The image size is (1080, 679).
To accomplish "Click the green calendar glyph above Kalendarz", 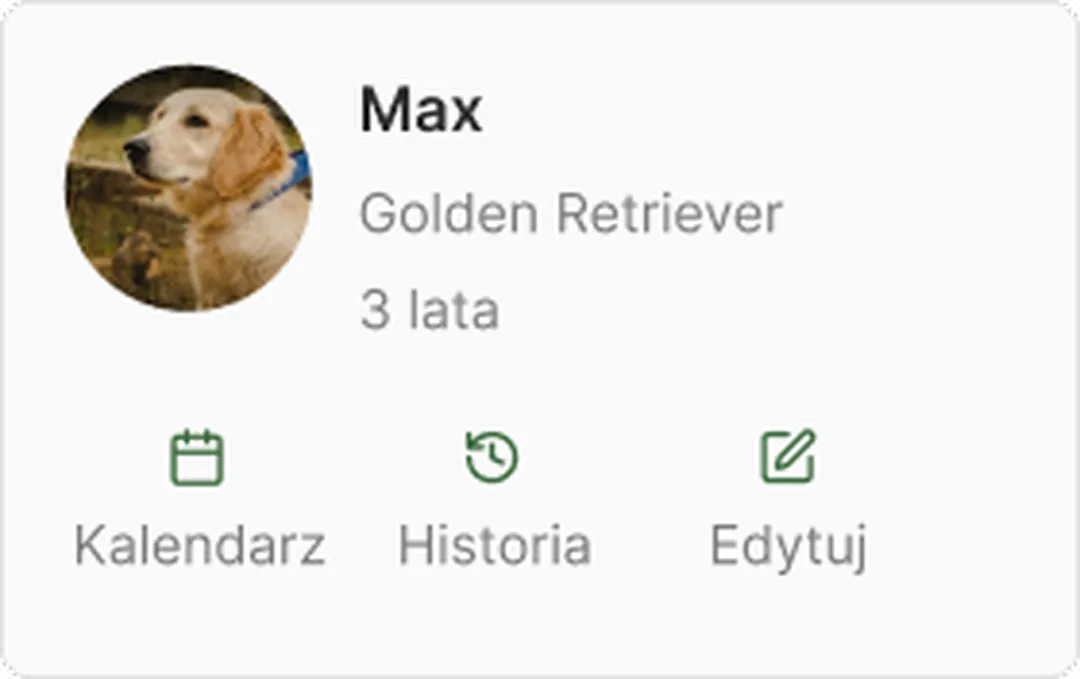I will [x=197, y=458].
